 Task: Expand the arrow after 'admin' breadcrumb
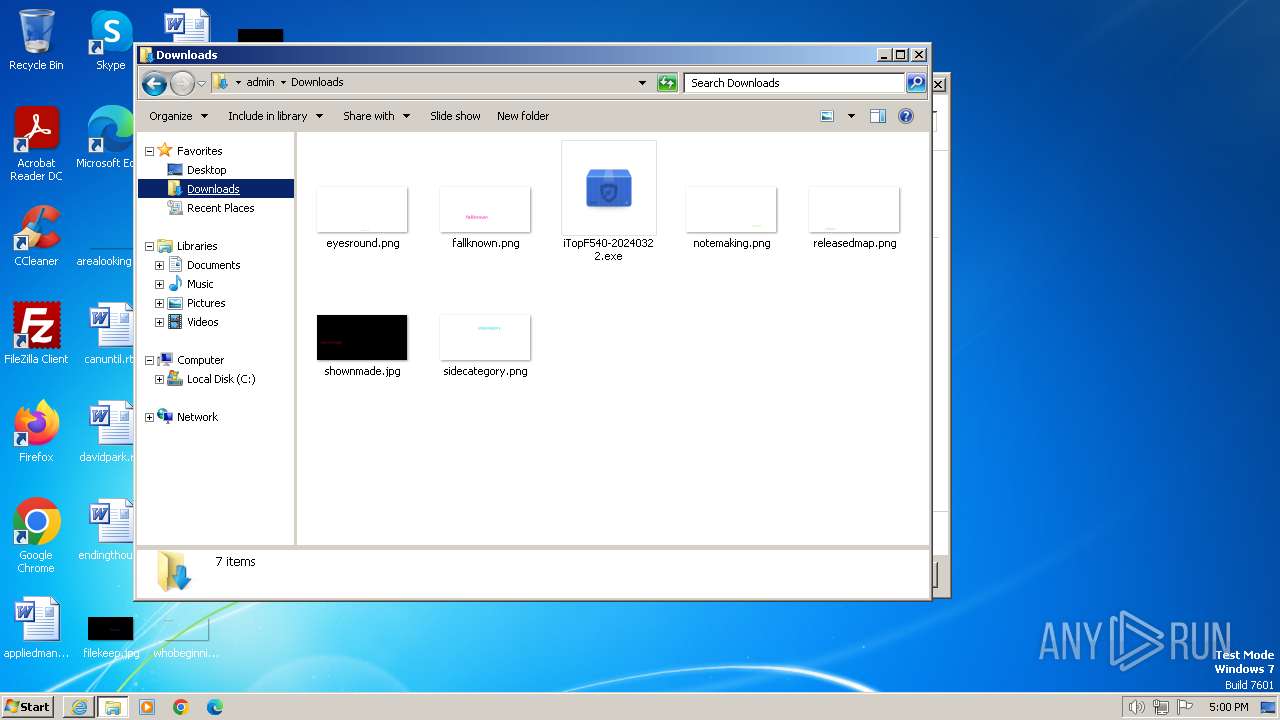pyautogui.click(x=283, y=82)
